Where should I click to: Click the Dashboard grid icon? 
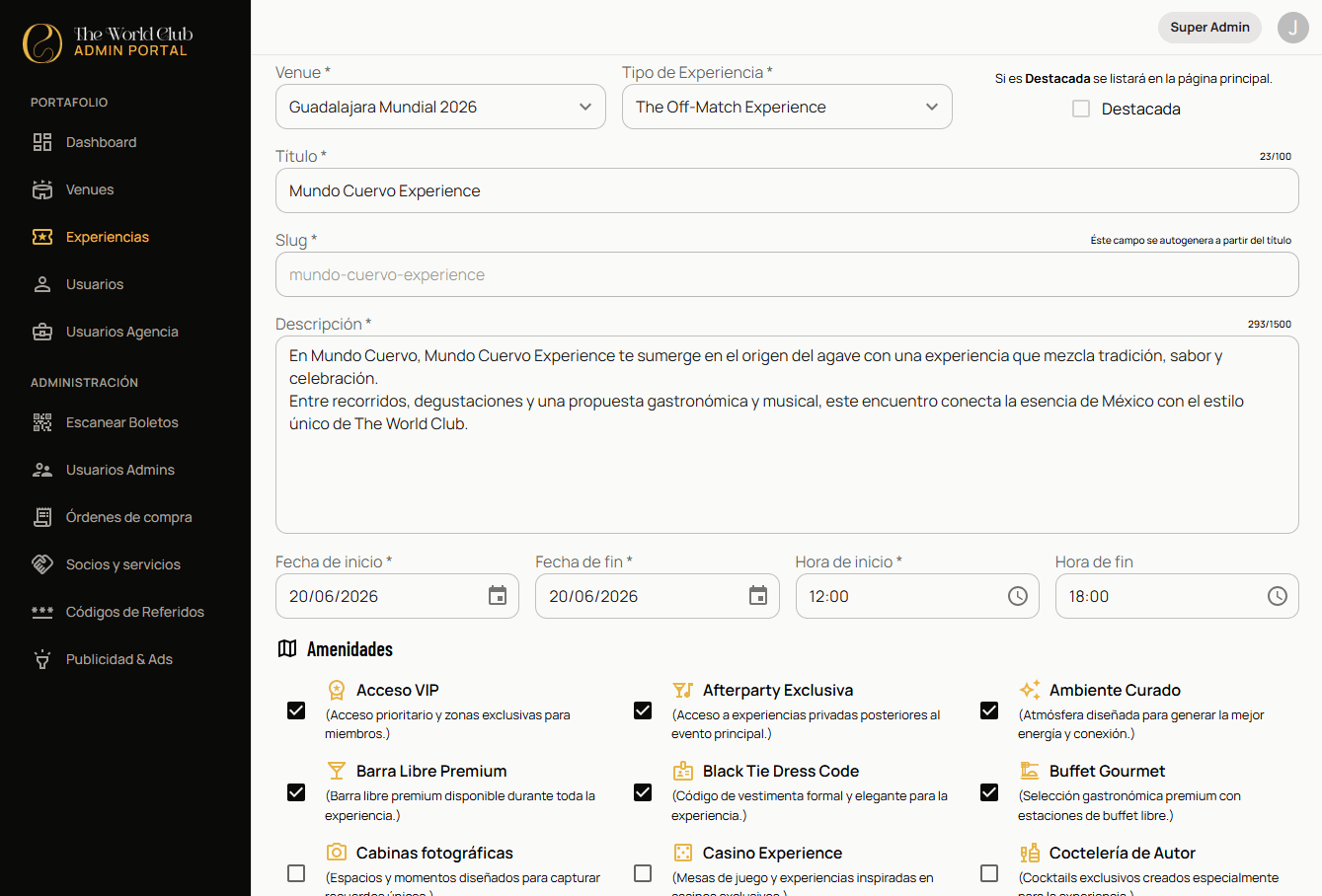[x=42, y=142]
